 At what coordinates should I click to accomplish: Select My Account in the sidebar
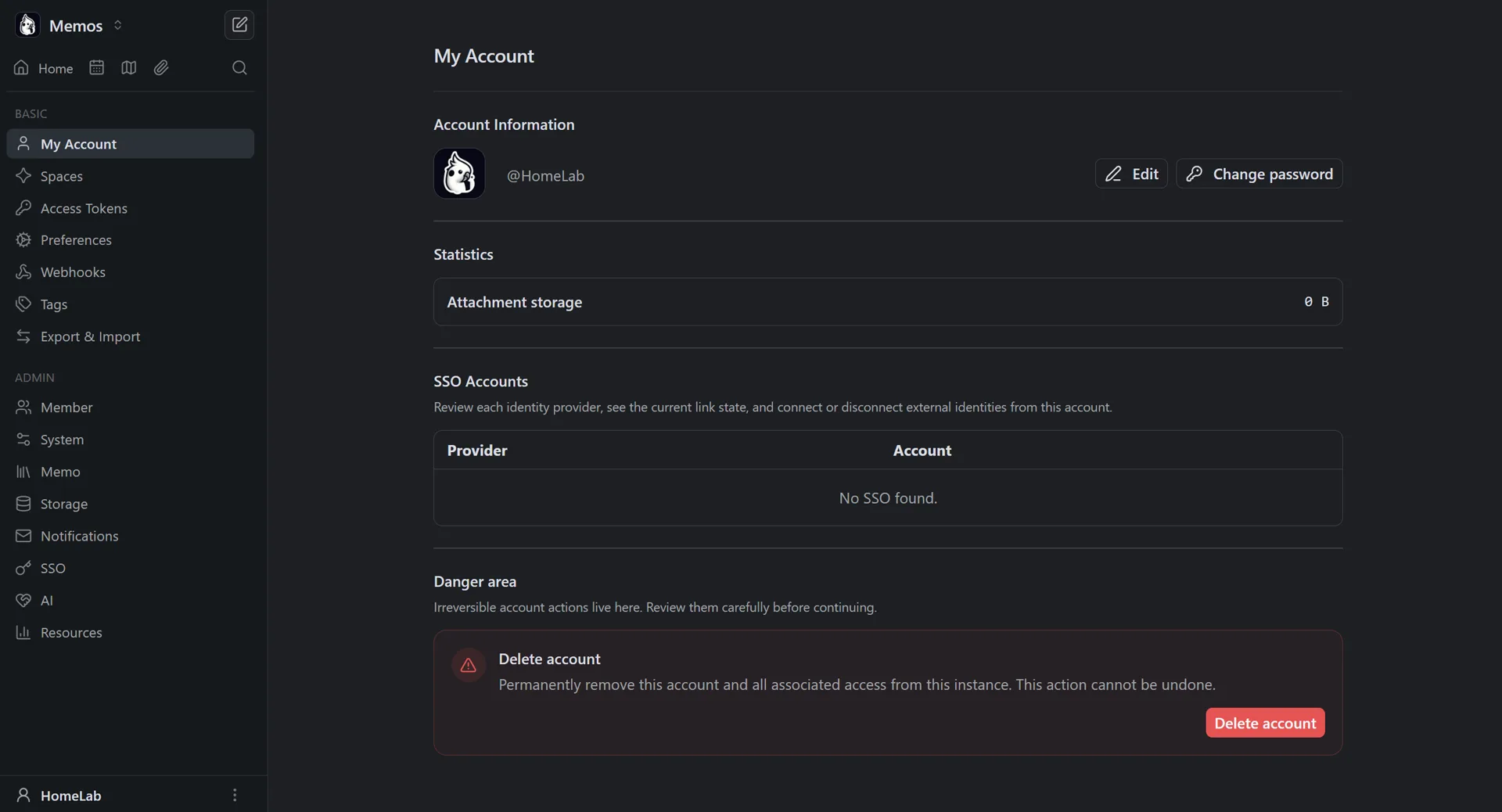pyautogui.click(x=131, y=144)
